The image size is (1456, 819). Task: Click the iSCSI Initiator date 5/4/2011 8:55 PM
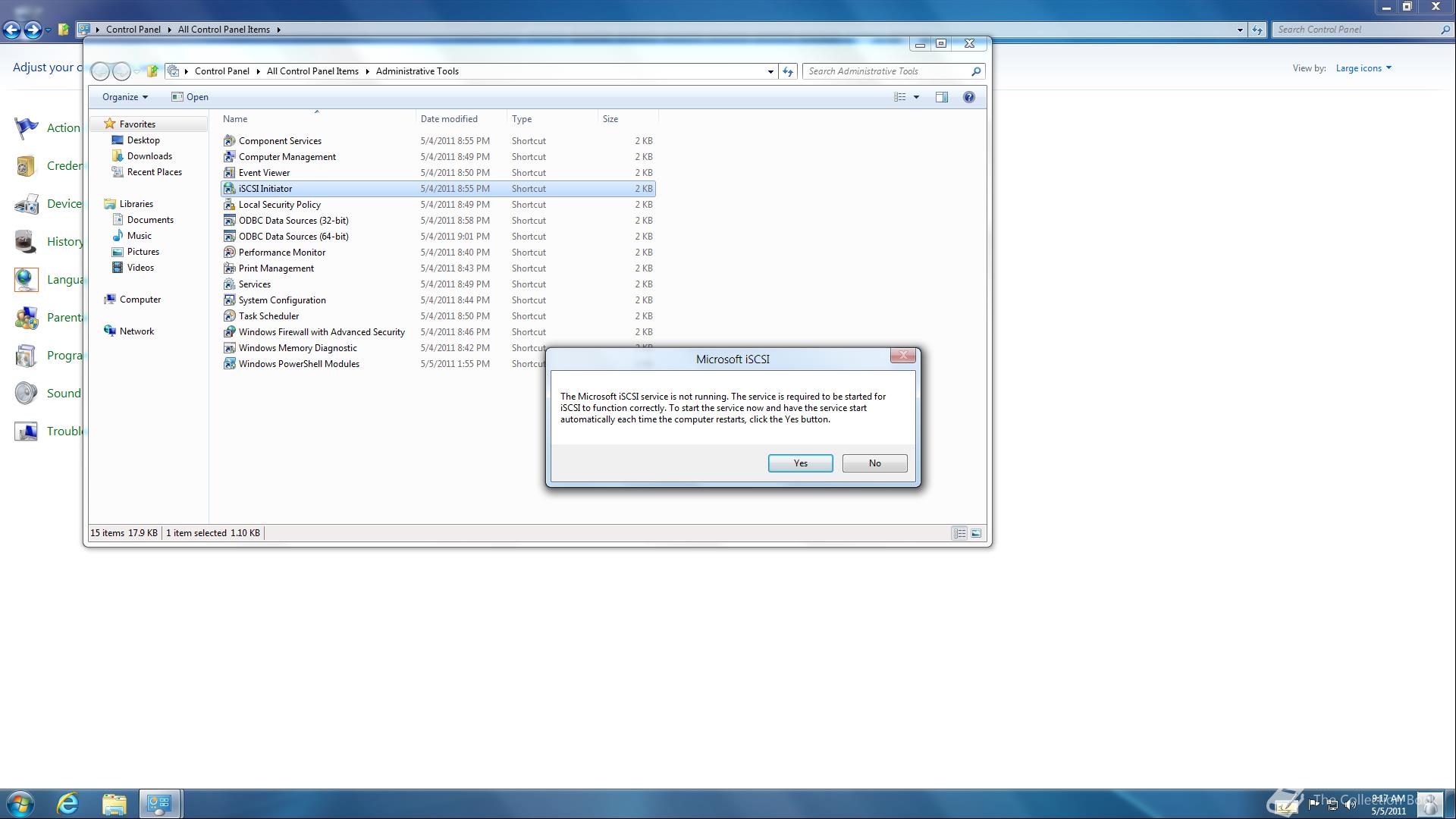click(x=455, y=189)
